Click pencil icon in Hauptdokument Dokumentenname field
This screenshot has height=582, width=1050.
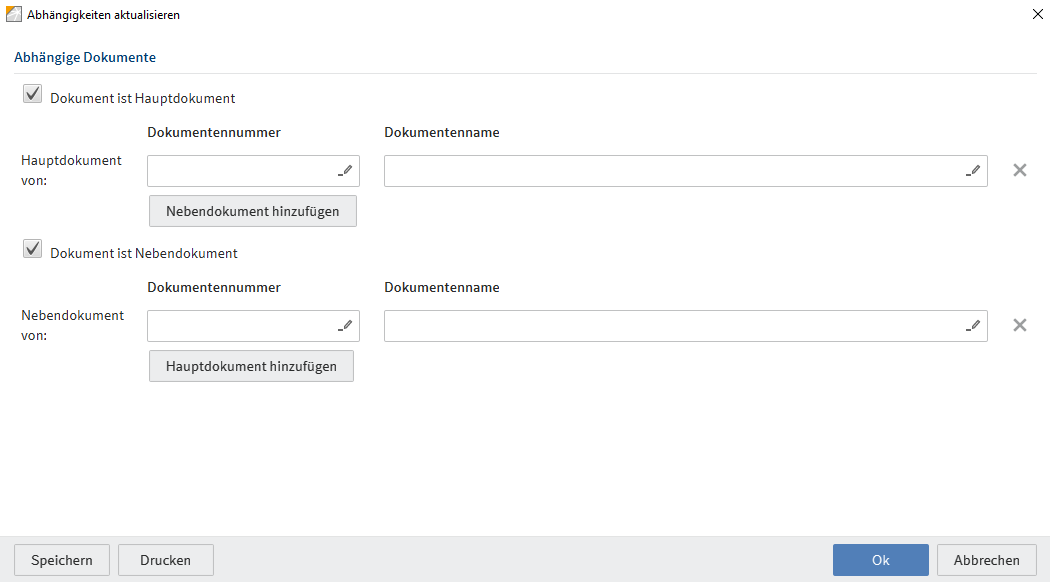click(x=974, y=171)
